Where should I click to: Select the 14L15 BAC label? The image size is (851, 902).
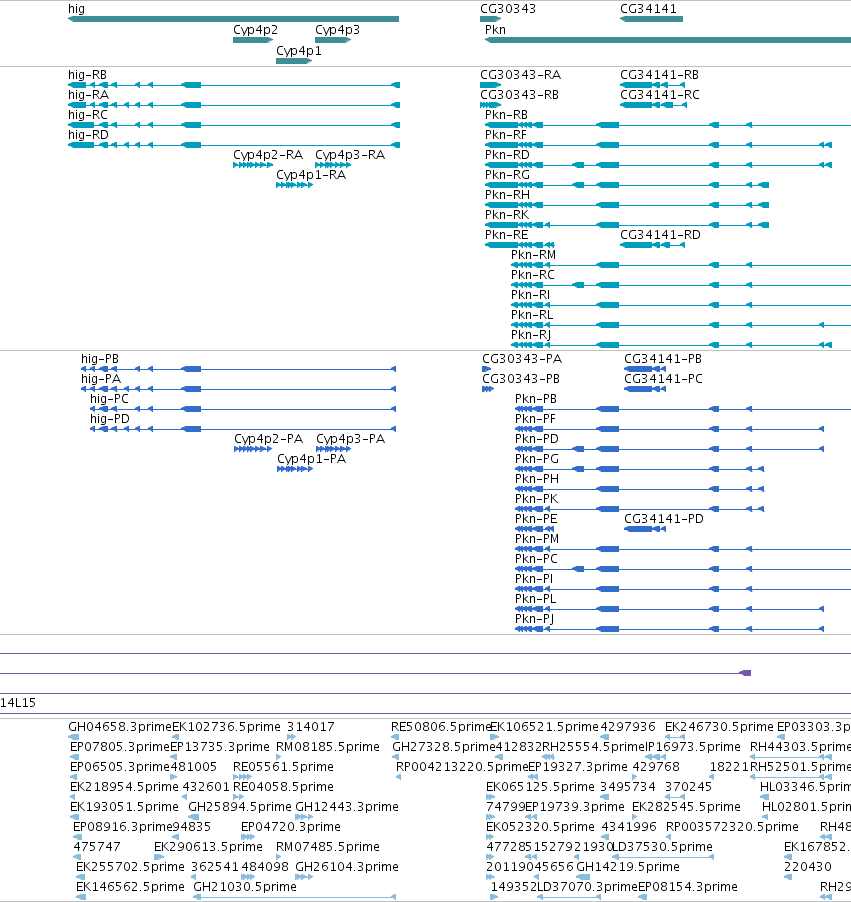18,702
